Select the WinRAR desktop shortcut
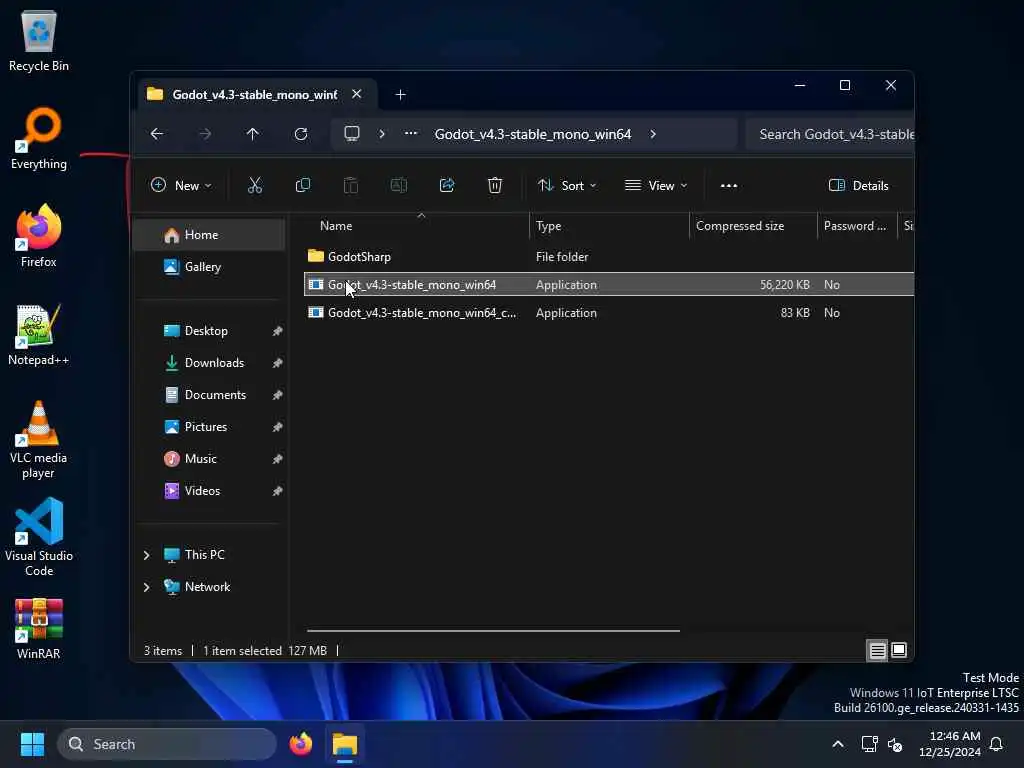Image resolution: width=1024 pixels, height=768 pixels. point(39,629)
